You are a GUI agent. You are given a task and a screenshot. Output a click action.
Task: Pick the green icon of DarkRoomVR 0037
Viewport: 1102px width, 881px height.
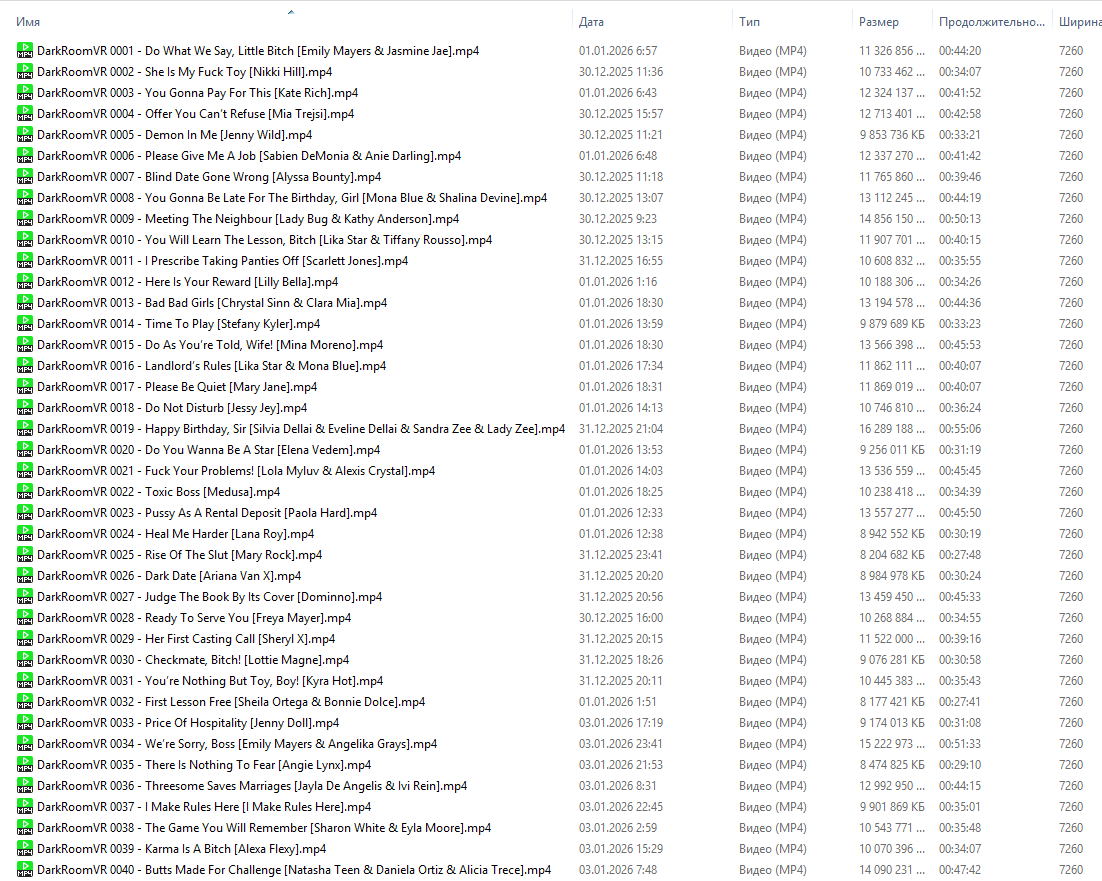point(25,807)
